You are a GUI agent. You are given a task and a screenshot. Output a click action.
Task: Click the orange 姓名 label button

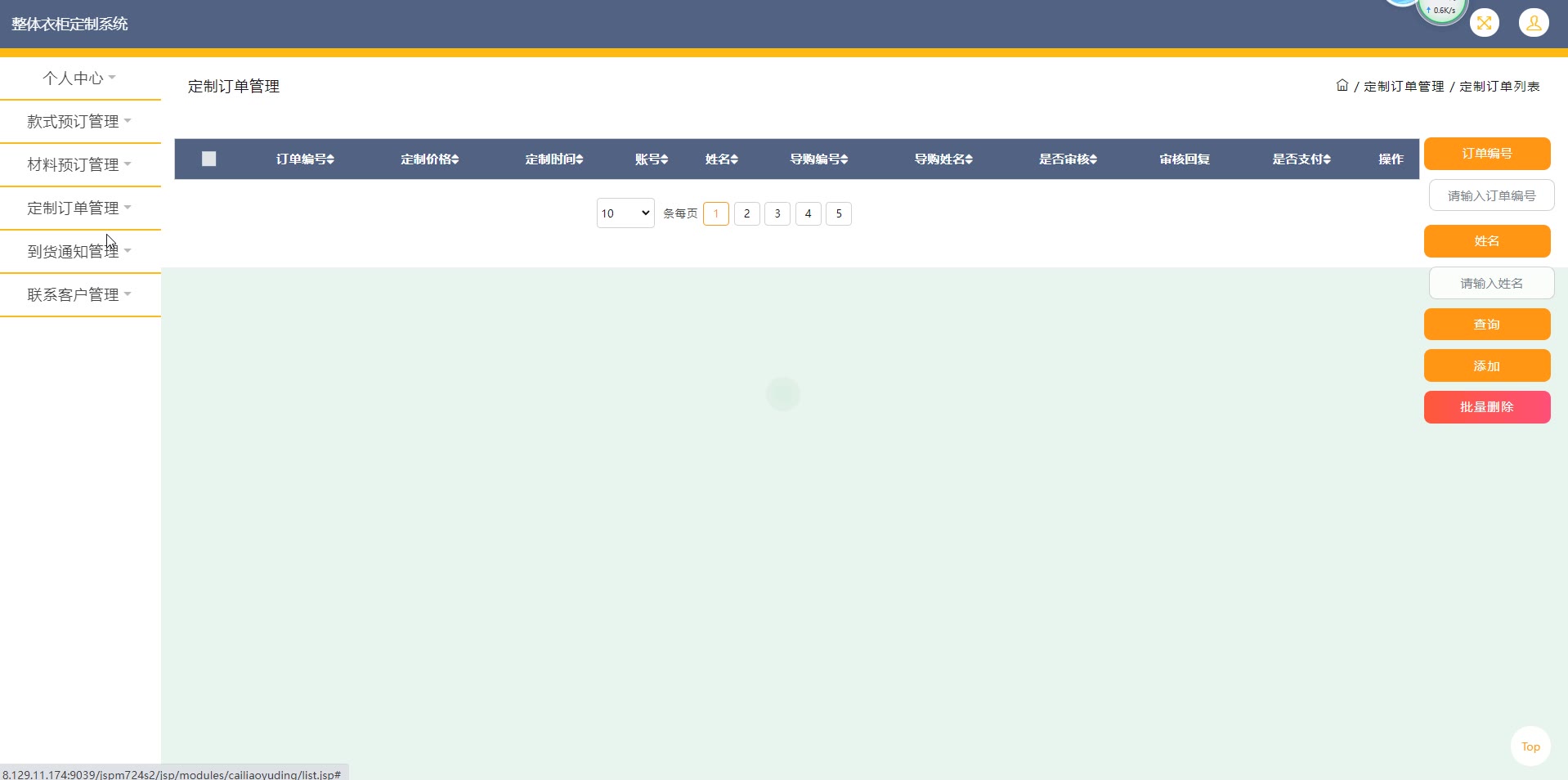point(1487,241)
